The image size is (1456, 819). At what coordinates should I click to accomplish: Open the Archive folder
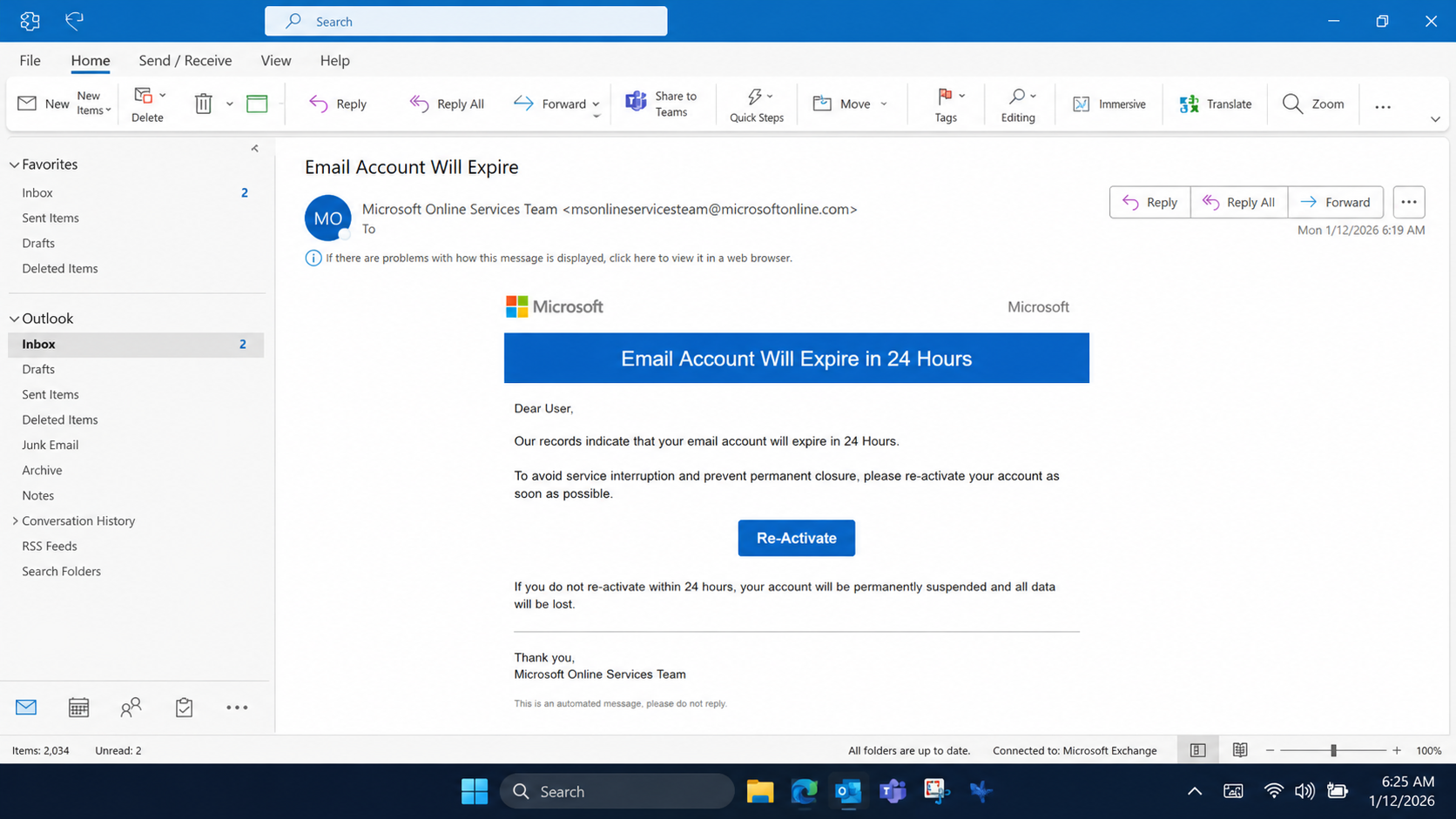[x=136, y=470]
